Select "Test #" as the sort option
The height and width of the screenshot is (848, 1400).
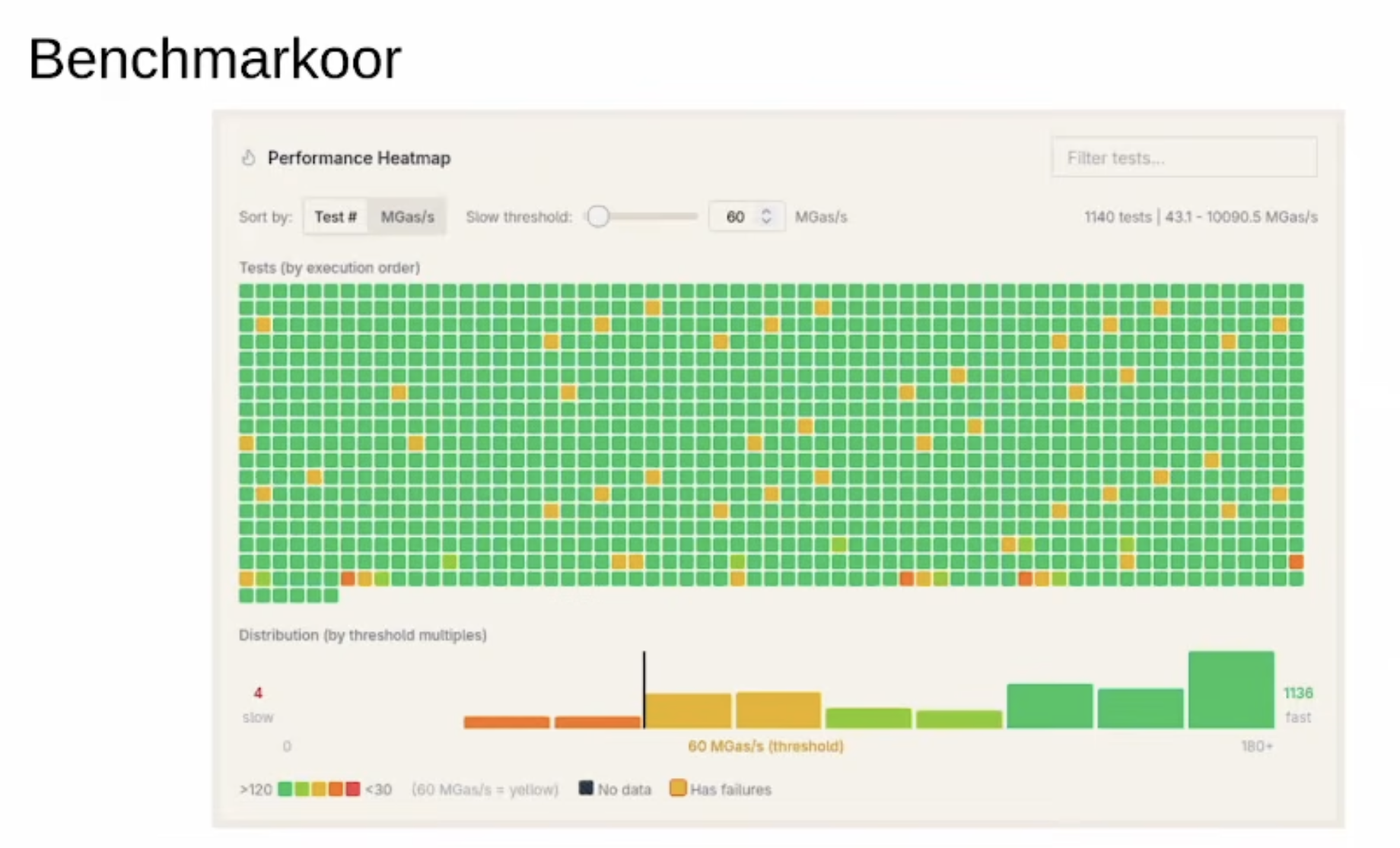pos(336,216)
